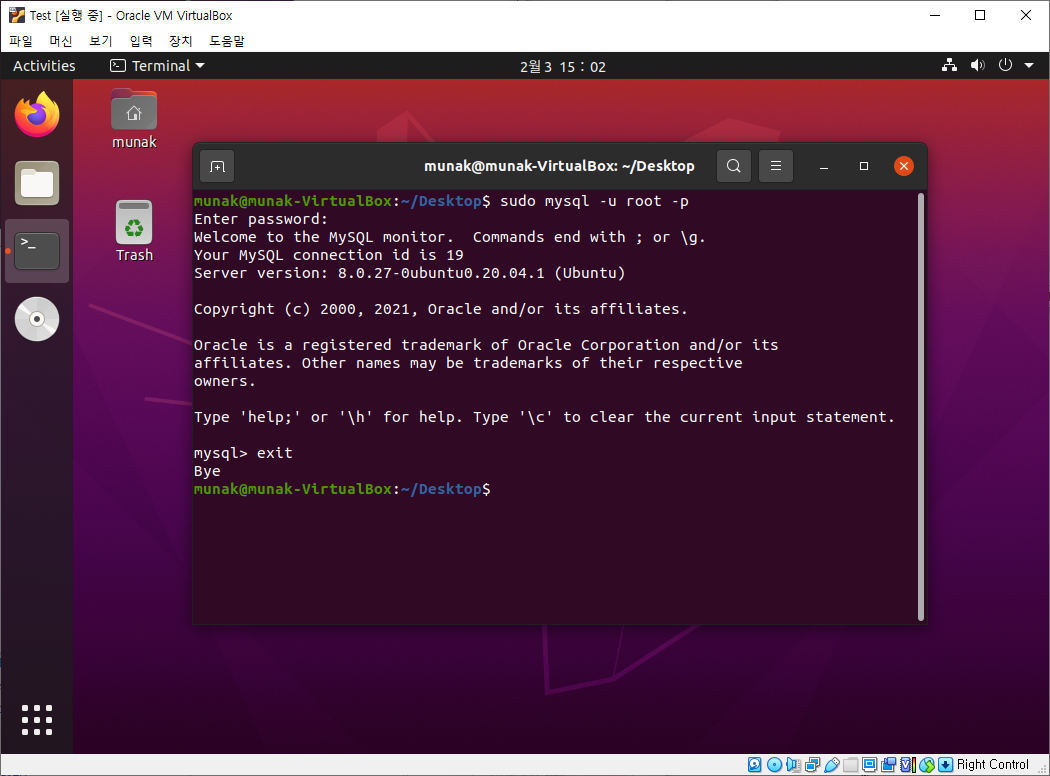This screenshot has height=776, width=1050.
Task: Click the 'sudo mysql -u root -p' command text
Action: click(594, 201)
